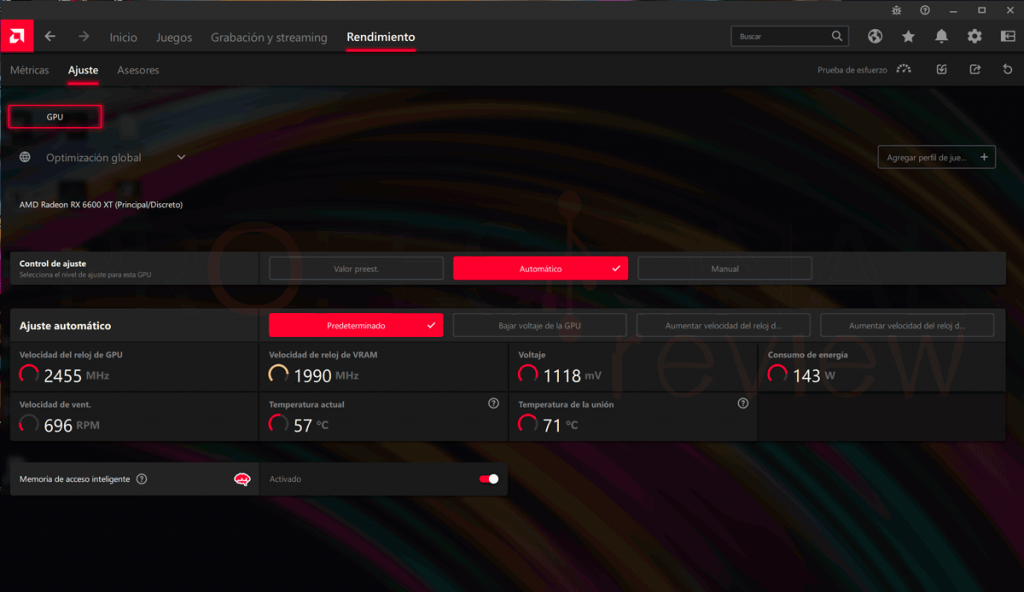Open help for Temperatura actual
The height and width of the screenshot is (592, 1024).
click(494, 403)
